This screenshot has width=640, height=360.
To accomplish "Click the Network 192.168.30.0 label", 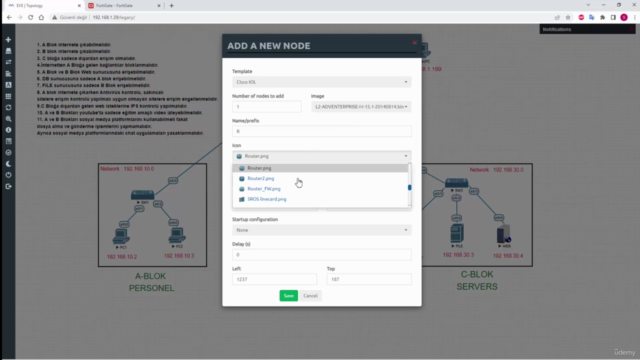I will click(496, 169).
